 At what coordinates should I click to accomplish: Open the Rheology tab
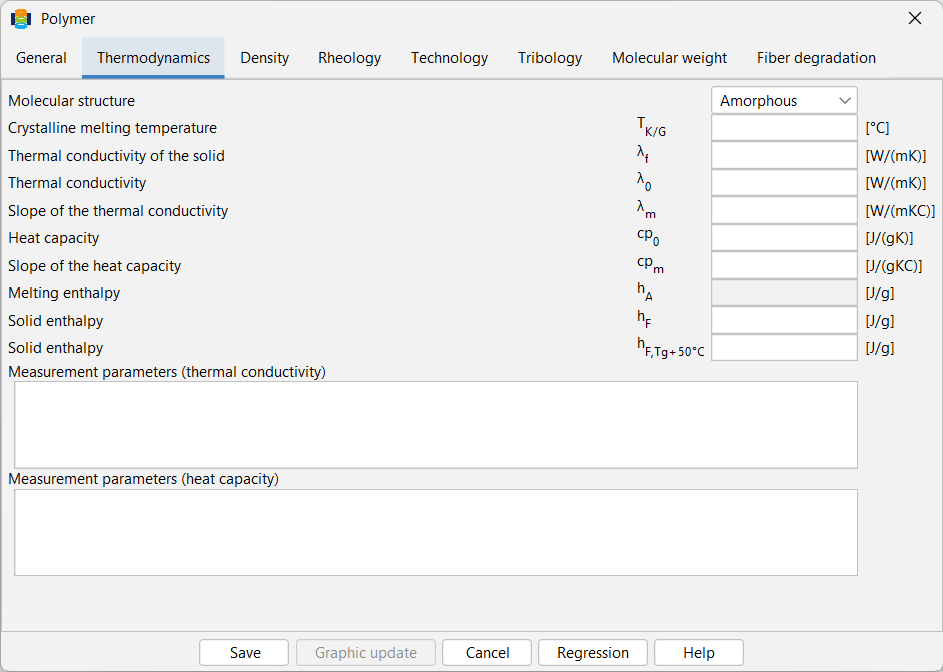(349, 58)
